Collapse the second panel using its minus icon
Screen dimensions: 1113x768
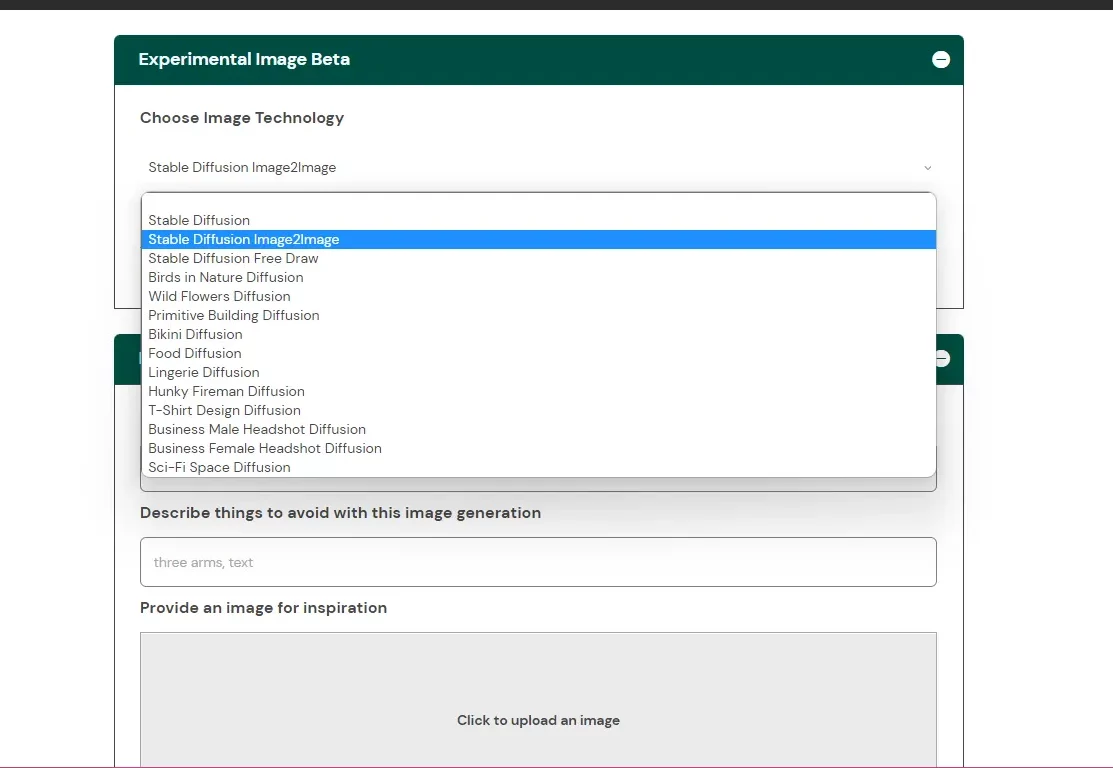tap(941, 359)
